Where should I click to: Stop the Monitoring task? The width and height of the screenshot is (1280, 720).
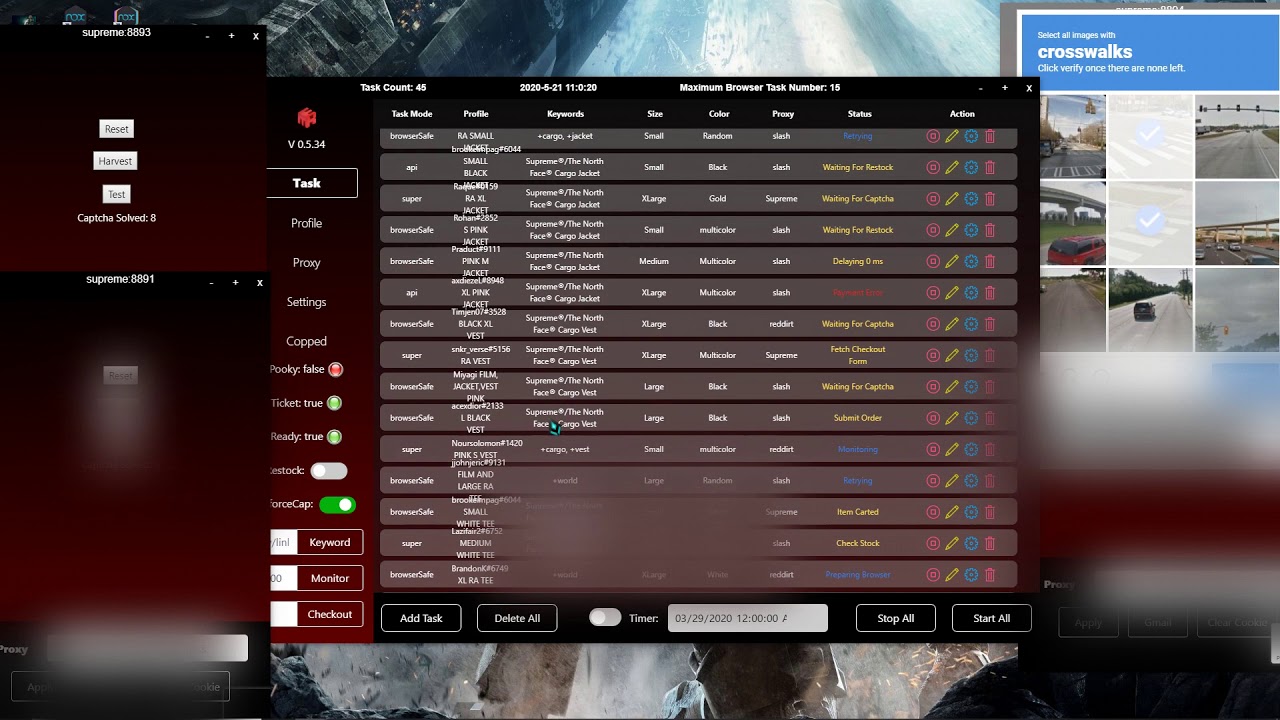933,449
